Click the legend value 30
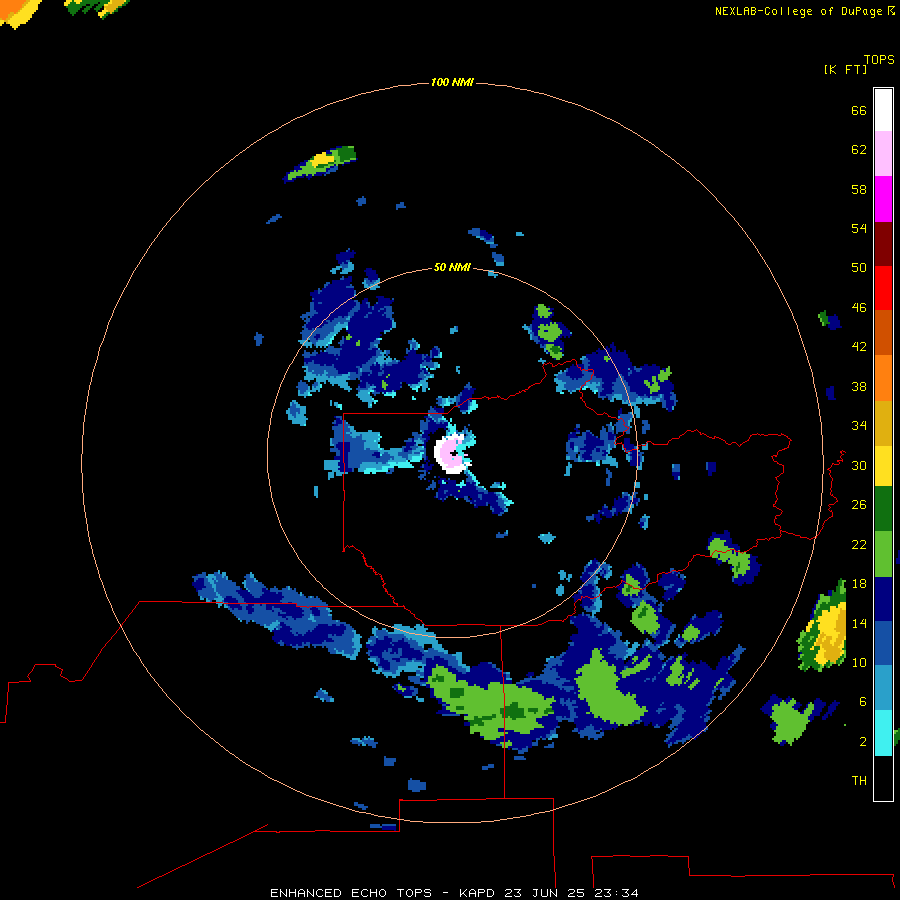 tap(859, 465)
